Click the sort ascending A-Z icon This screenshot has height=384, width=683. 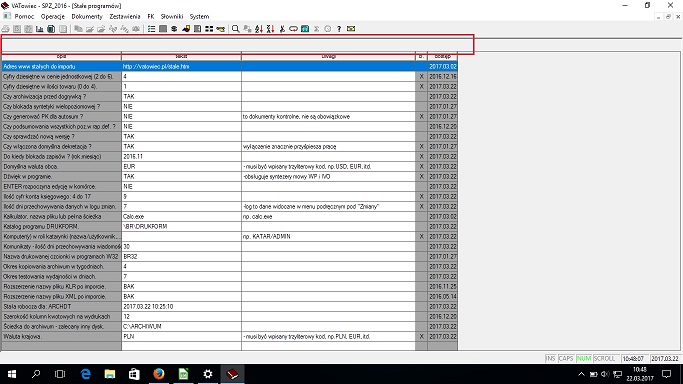259,29
